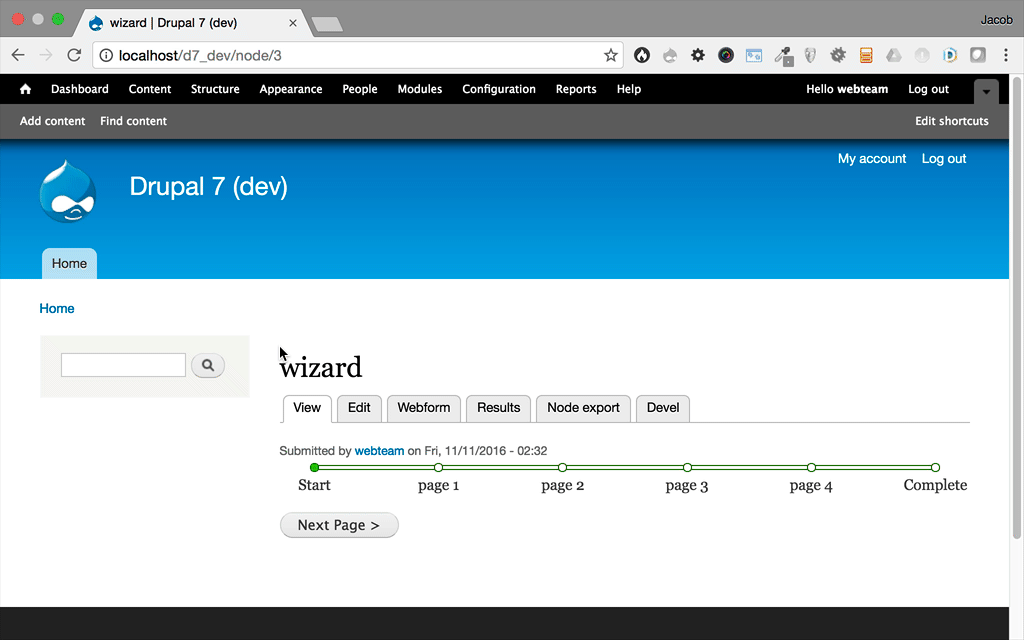Open the black gear extension icon
The width and height of the screenshot is (1024, 640).
(x=697, y=56)
